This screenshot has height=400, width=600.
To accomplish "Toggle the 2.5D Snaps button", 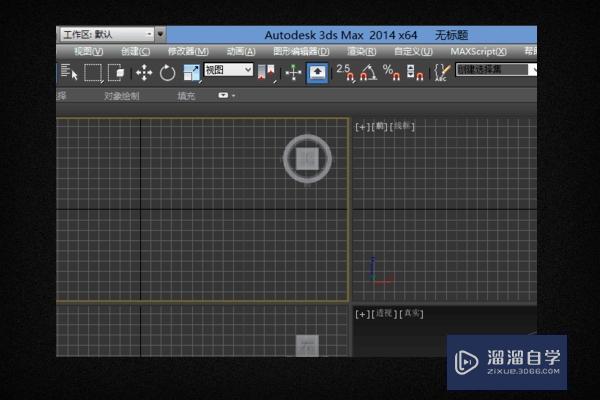I will (x=346, y=72).
